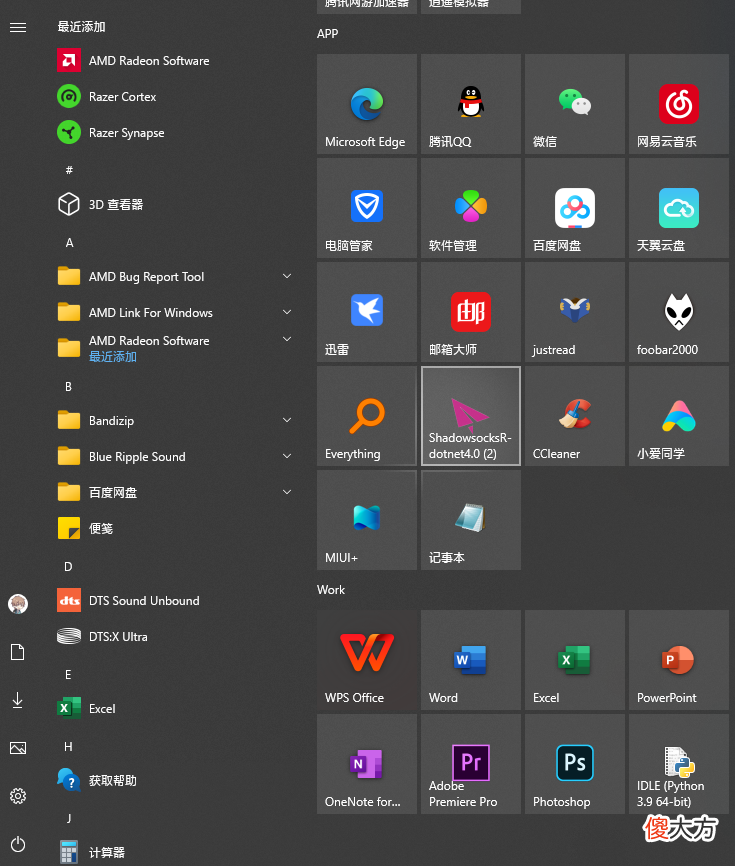Viewport: 735px width, 866px height.
Task: Launch the CCleaner tile
Action: pyautogui.click(x=575, y=416)
